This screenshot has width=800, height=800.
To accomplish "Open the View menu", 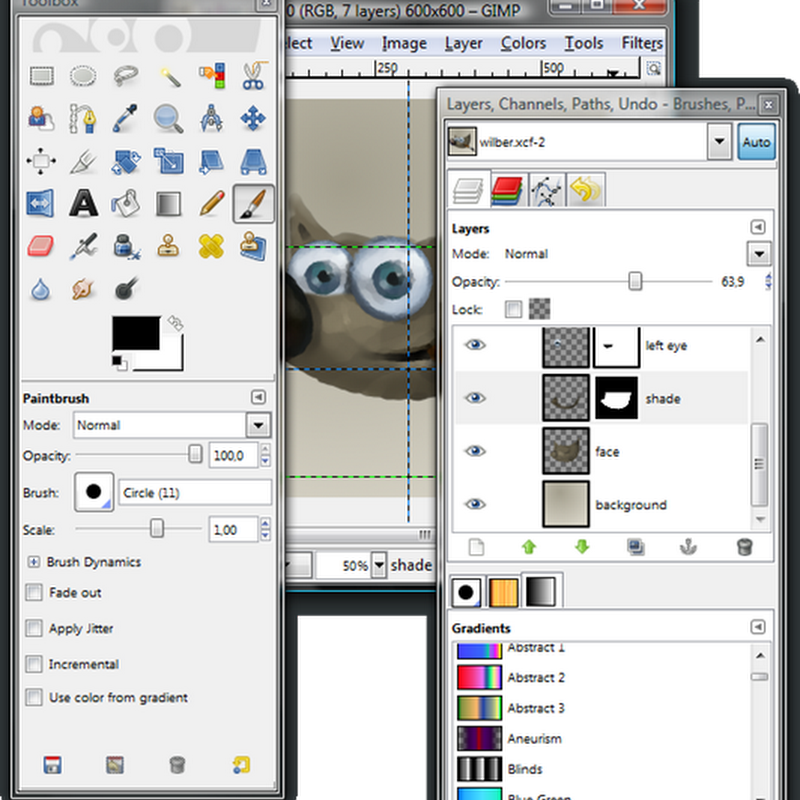I will tap(347, 43).
